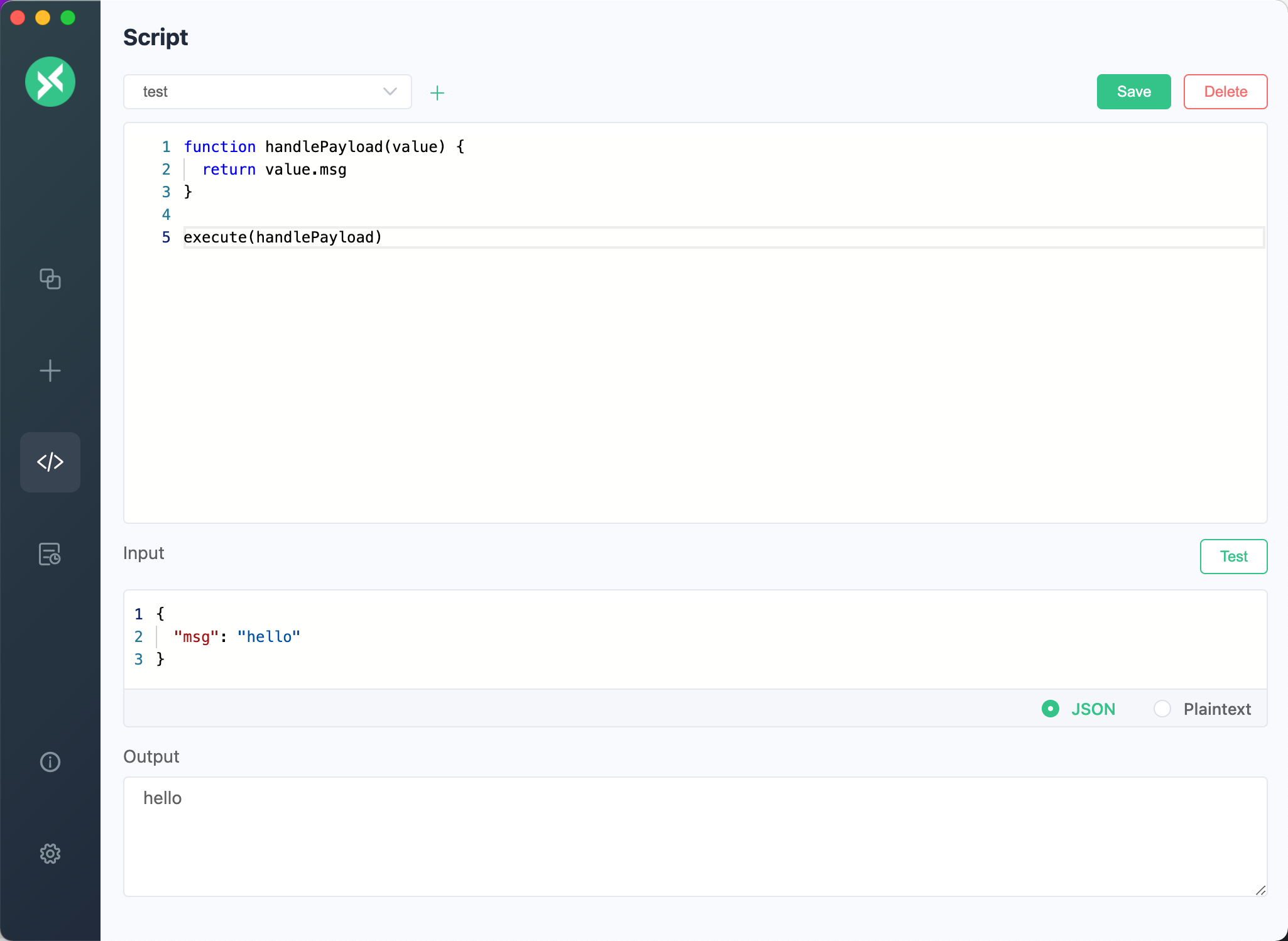
Task: Click empty line 4 in script editor
Action: 723,215
